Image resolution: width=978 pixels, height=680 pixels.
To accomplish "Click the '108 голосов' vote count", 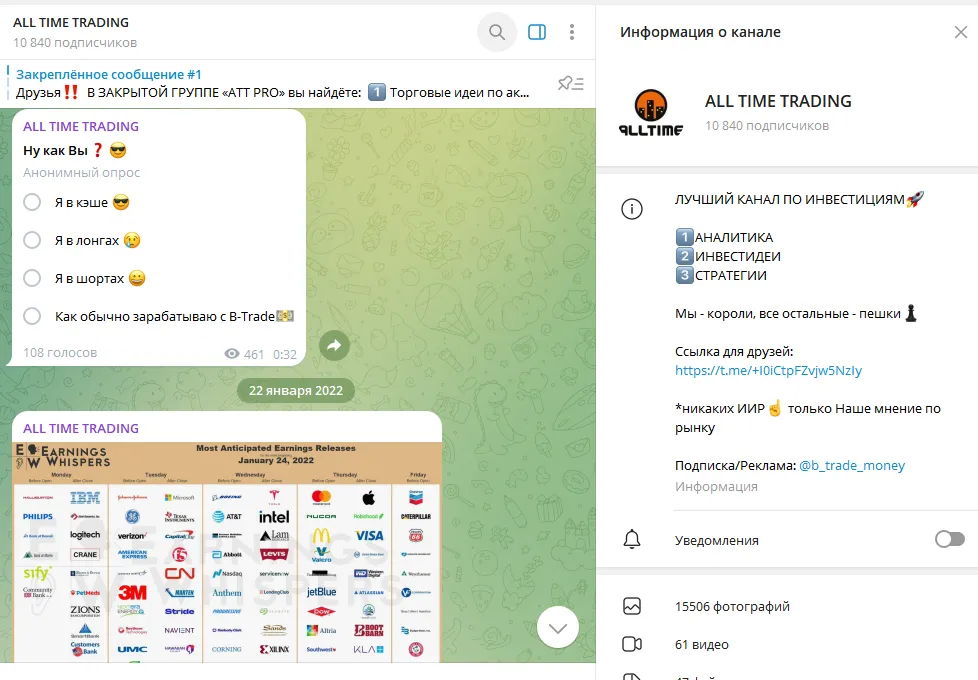I will point(60,352).
